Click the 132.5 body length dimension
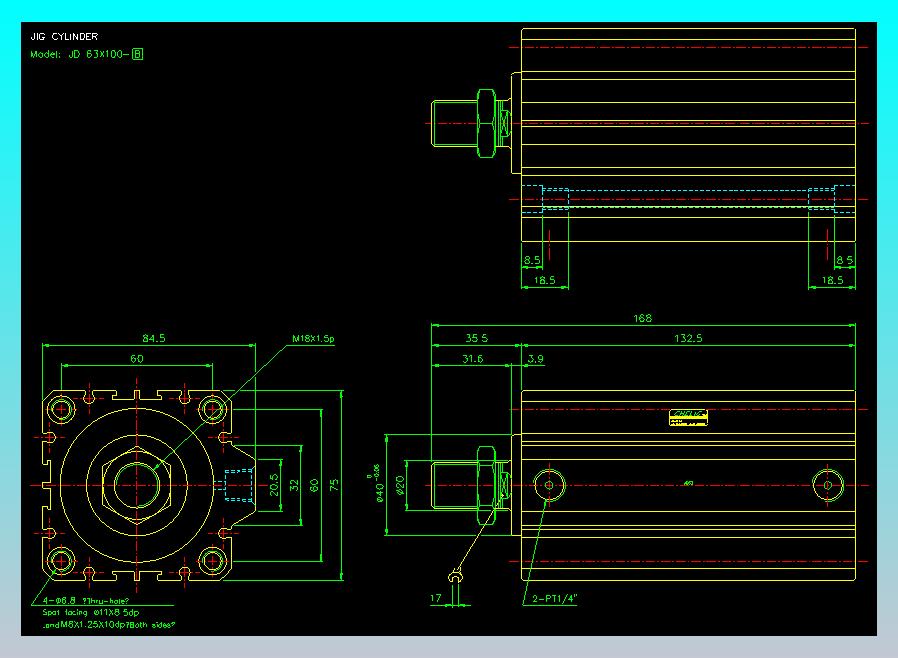This screenshot has height=658, width=898. pyautogui.click(x=688, y=338)
